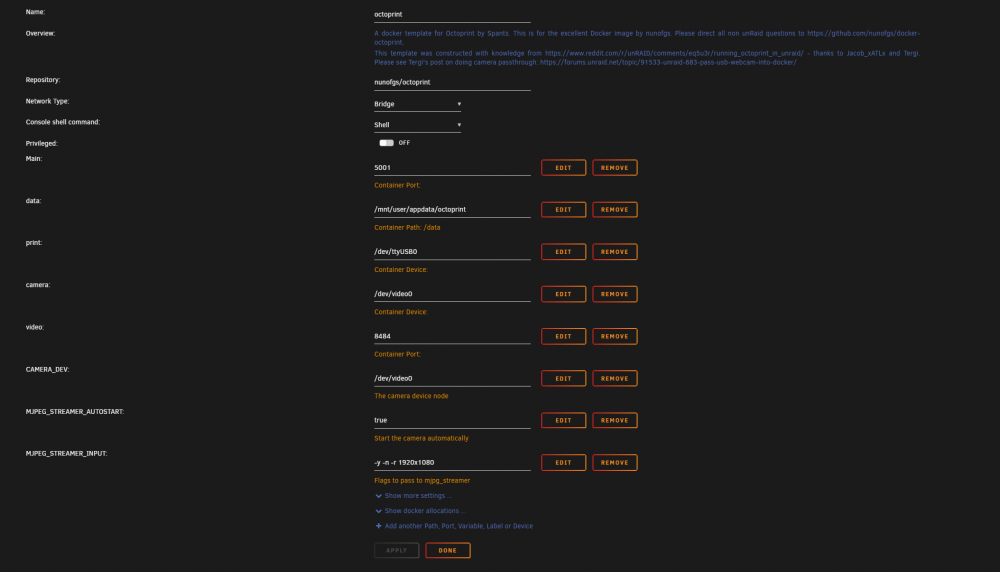Click the APPLY button
The width and height of the screenshot is (1000, 572).
point(397,550)
